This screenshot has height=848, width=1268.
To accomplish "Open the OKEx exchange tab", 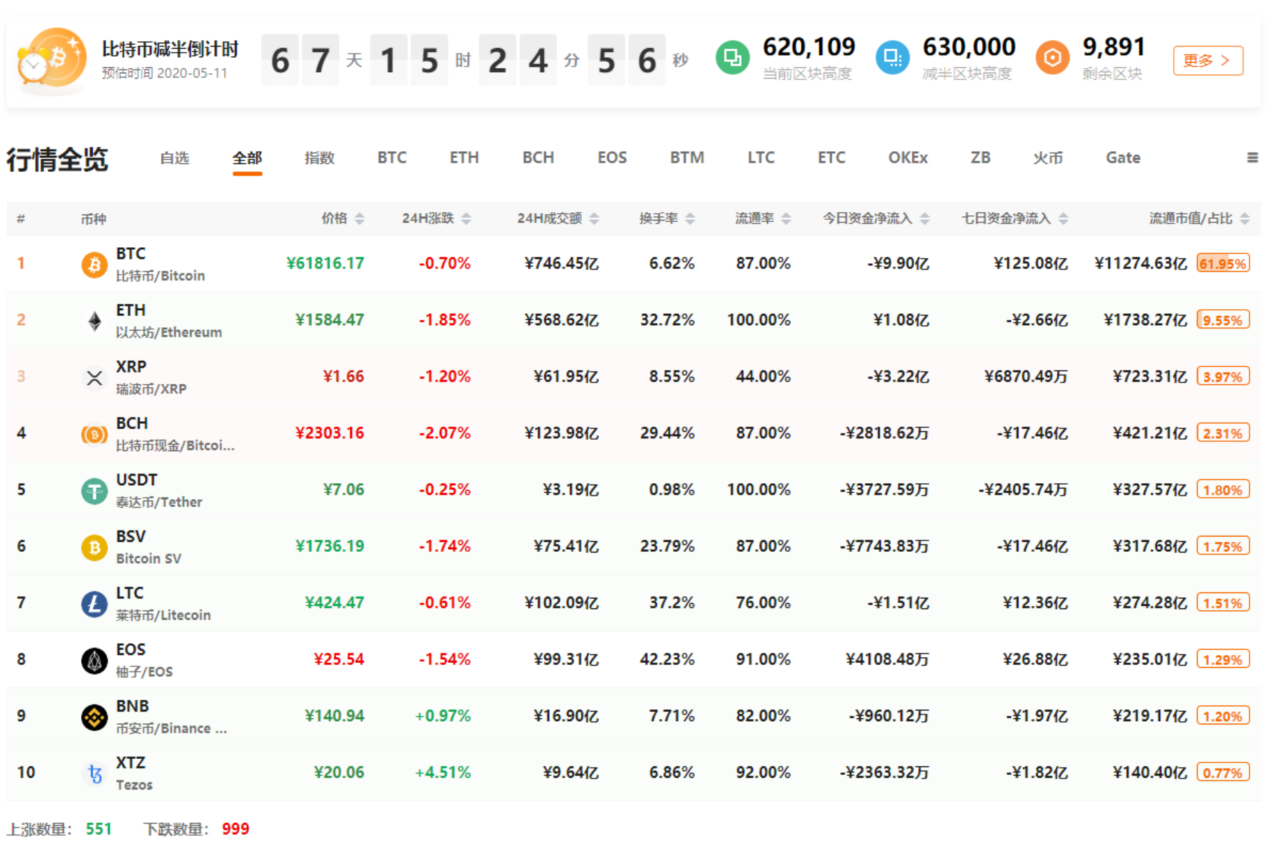I will (x=908, y=158).
